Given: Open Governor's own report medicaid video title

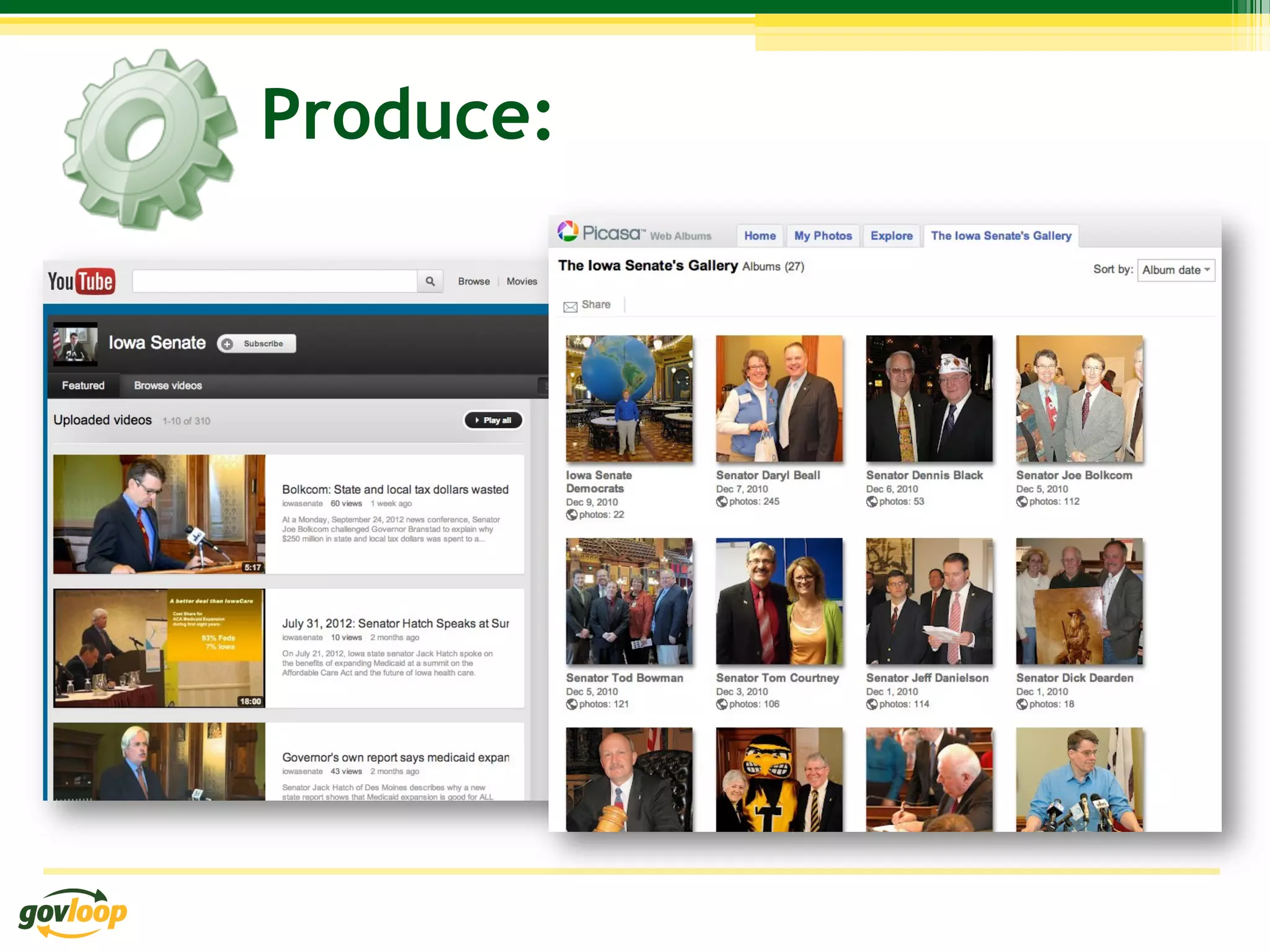Looking at the screenshot, I should coord(395,757).
